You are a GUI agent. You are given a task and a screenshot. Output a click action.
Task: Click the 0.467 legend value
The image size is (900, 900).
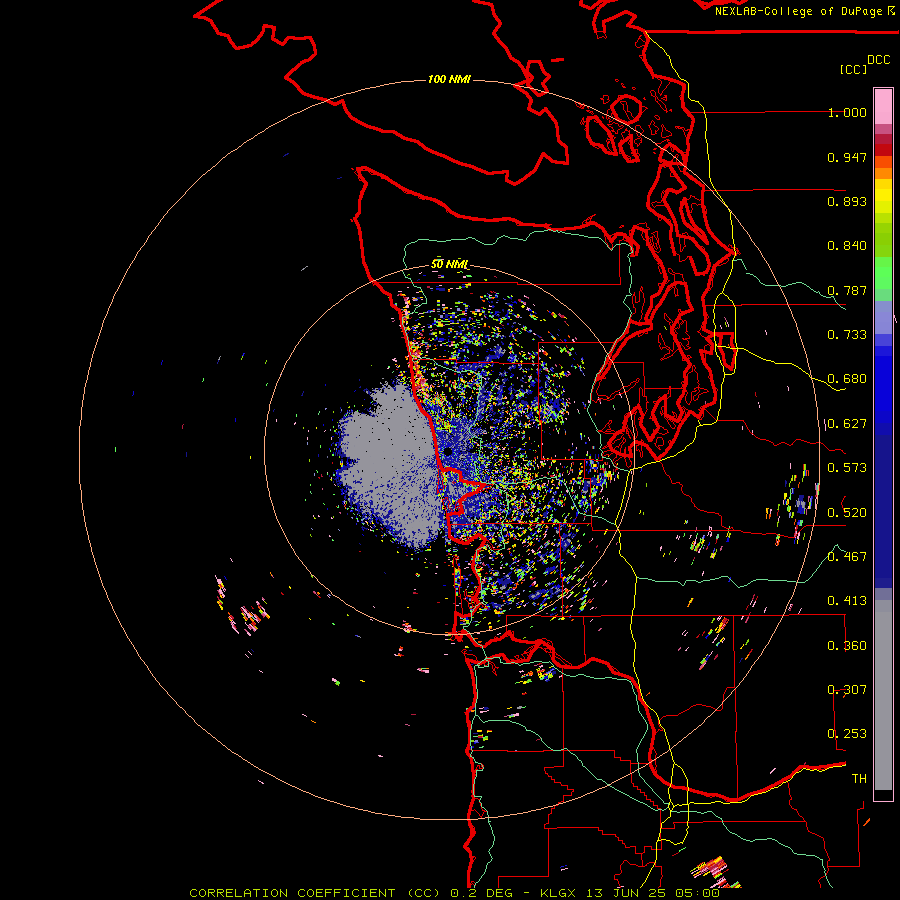pyautogui.click(x=847, y=557)
